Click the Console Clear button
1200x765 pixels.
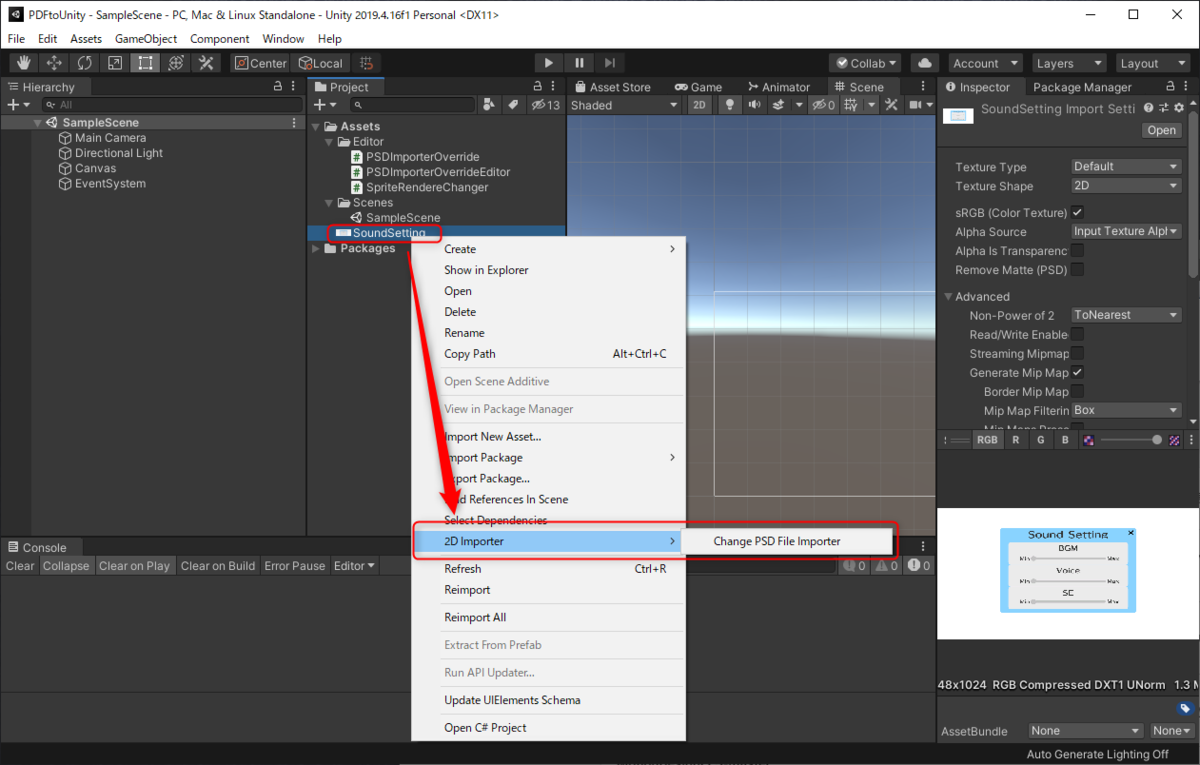click(x=20, y=566)
